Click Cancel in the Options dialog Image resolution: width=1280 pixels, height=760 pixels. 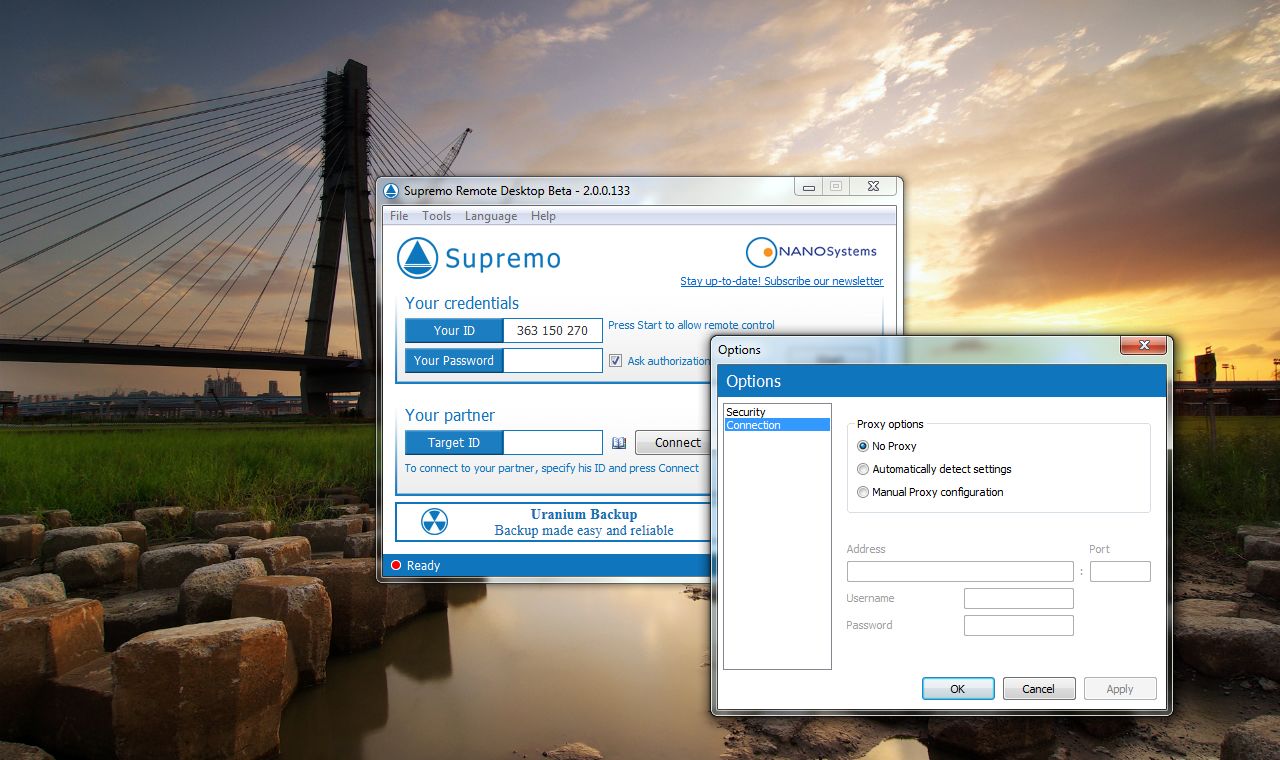point(1038,689)
